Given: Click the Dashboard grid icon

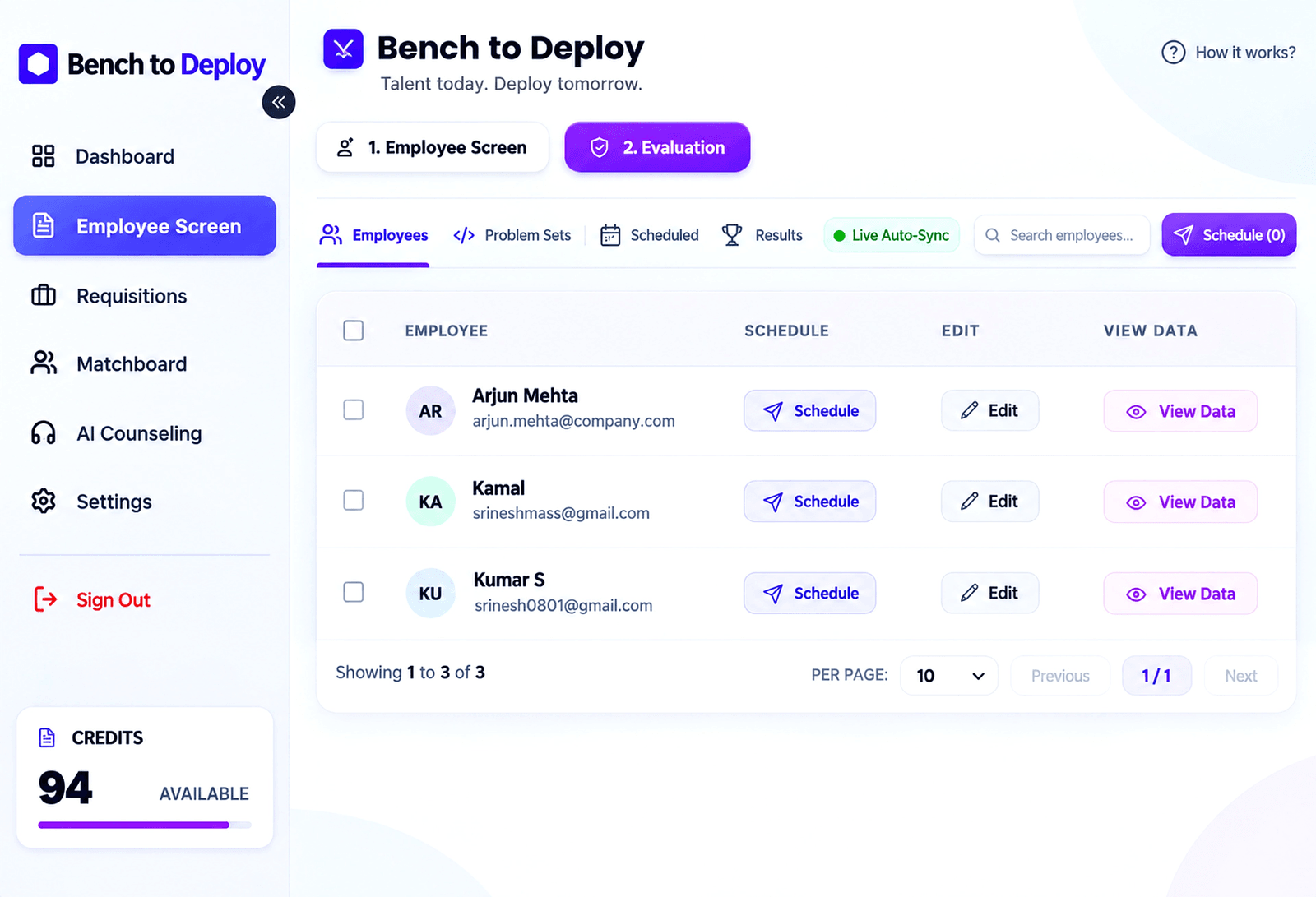Looking at the screenshot, I should click(x=43, y=156).
